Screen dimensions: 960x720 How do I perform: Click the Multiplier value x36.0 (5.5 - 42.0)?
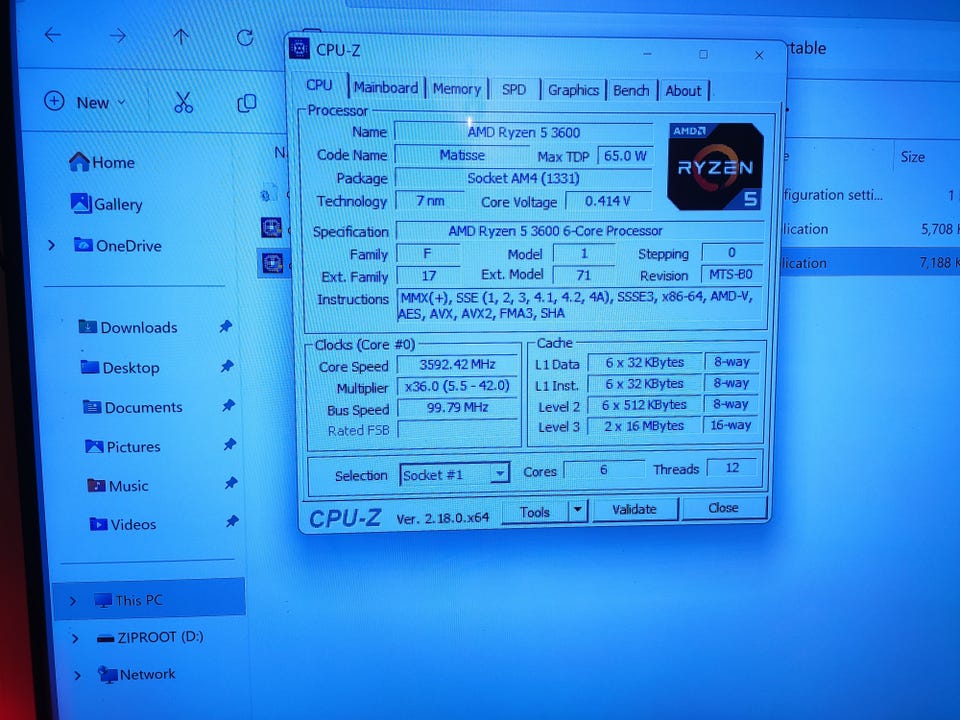[457, 386]
